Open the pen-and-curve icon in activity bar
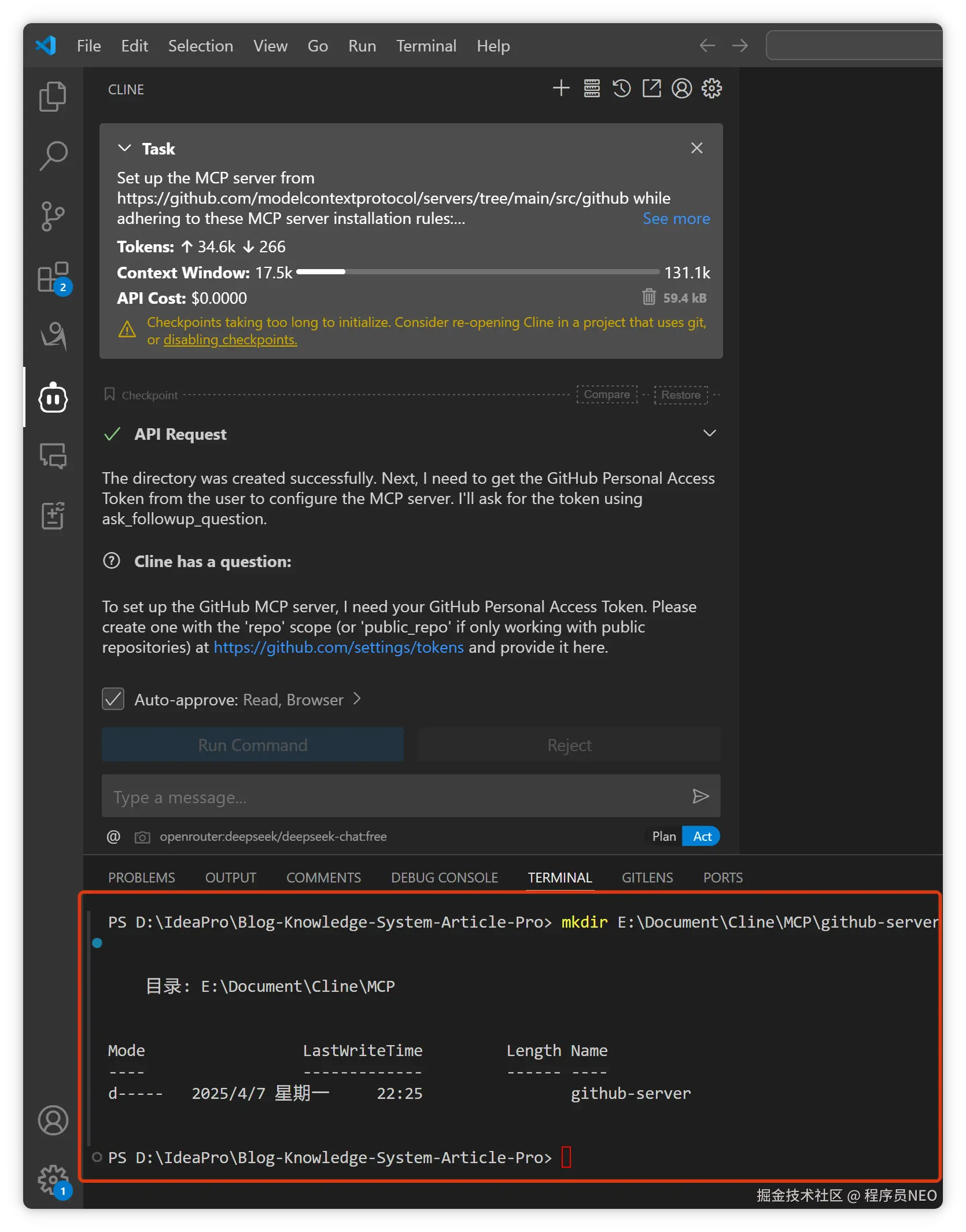The image size is (966, 1232). coord(53,336)
